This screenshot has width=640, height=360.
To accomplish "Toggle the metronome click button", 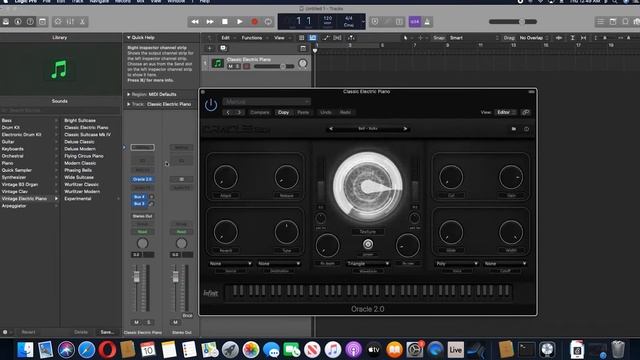I will click(427, 22).
